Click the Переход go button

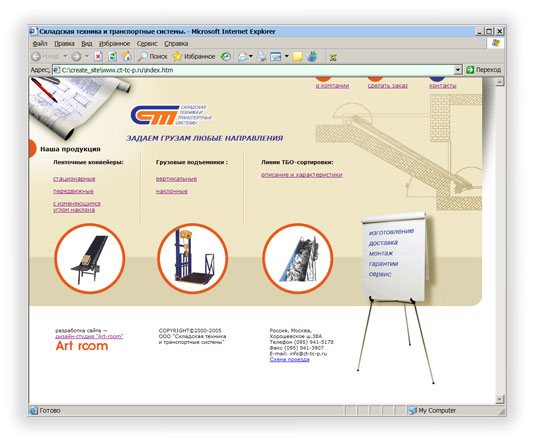coord(483,70)
